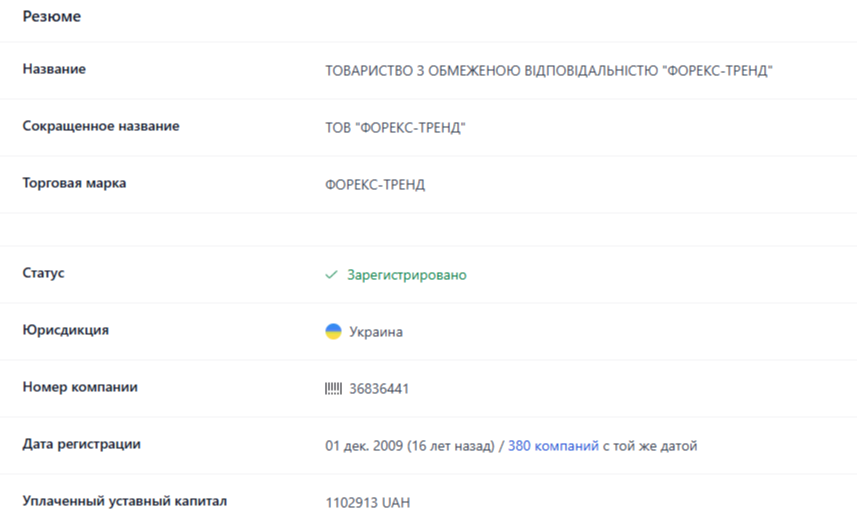Click the Уплаченный уставный капитал label
This screenshot has width=857, height=519.
pyautogui.click(x=125, y=501)
